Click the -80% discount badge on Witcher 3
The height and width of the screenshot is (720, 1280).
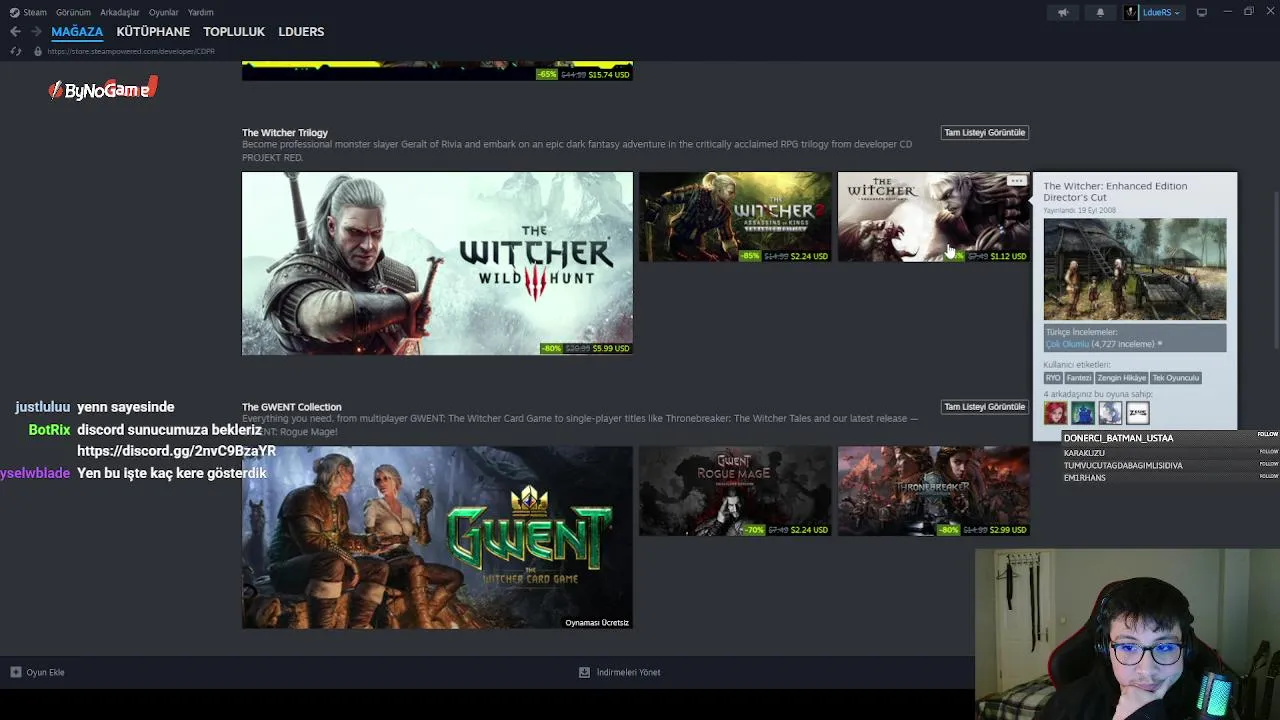click(551, 349)
